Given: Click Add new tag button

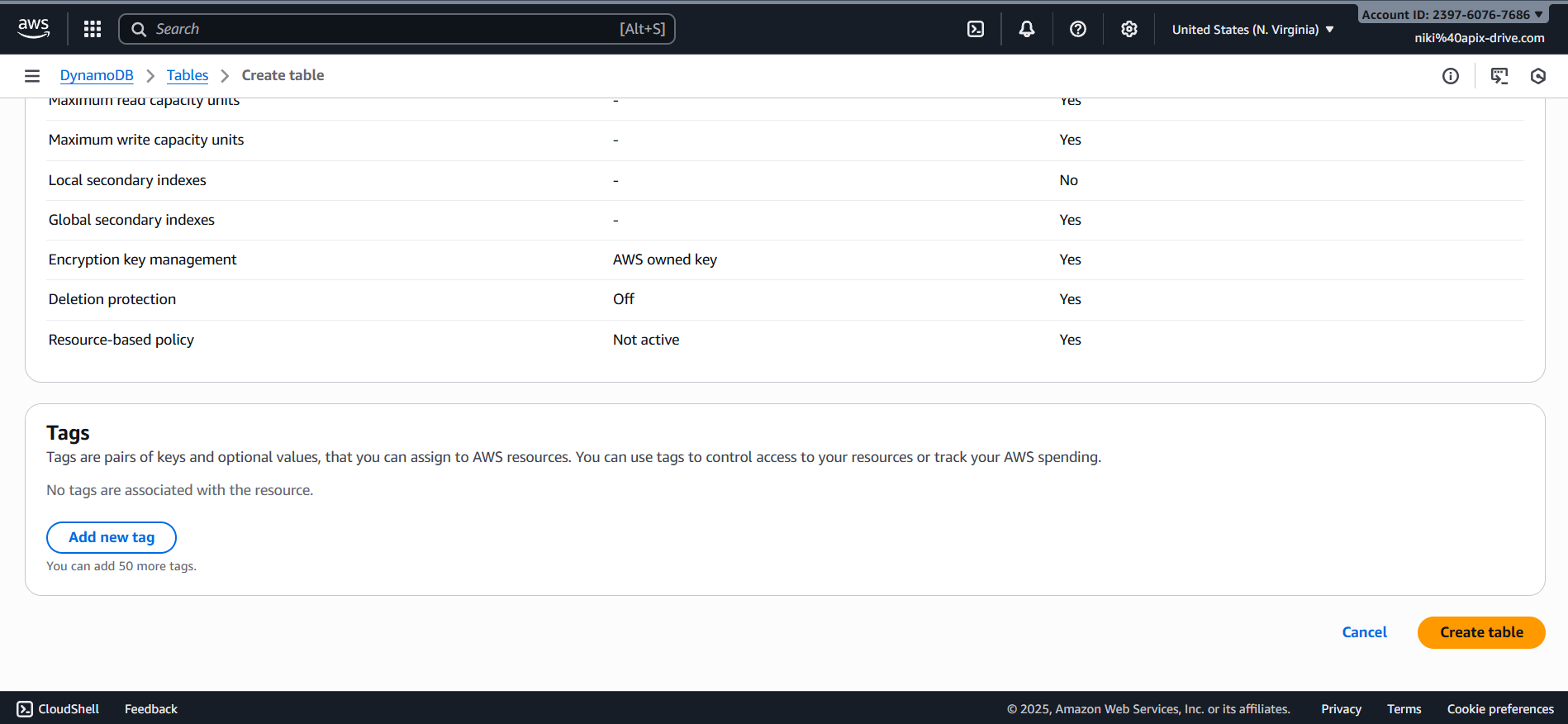Looking at the screenshot, I should (x=112, y=537).
